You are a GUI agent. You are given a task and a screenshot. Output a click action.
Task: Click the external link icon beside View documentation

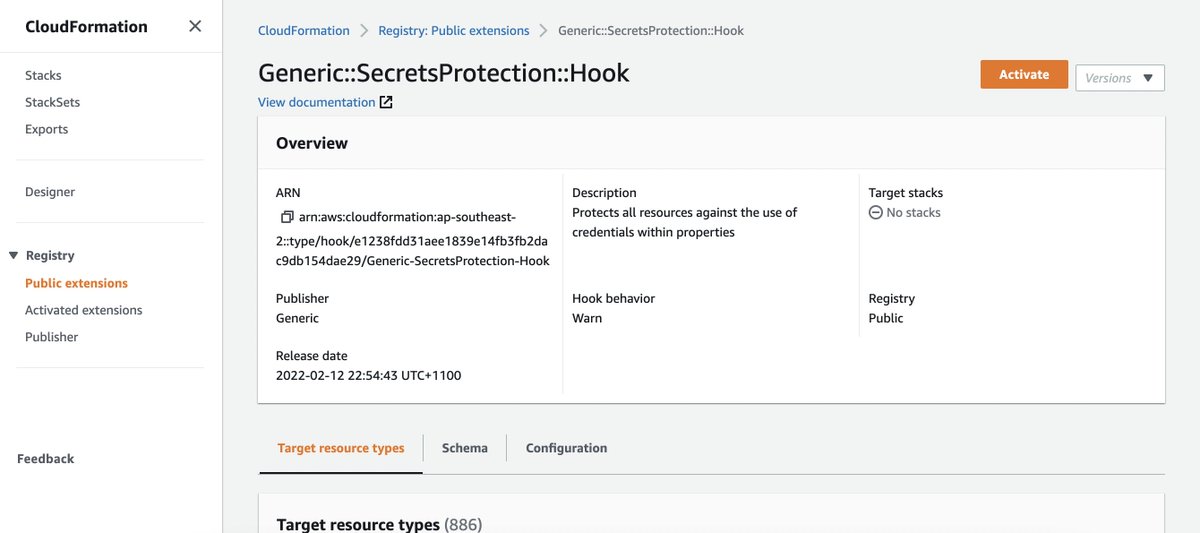click(386, 102)
